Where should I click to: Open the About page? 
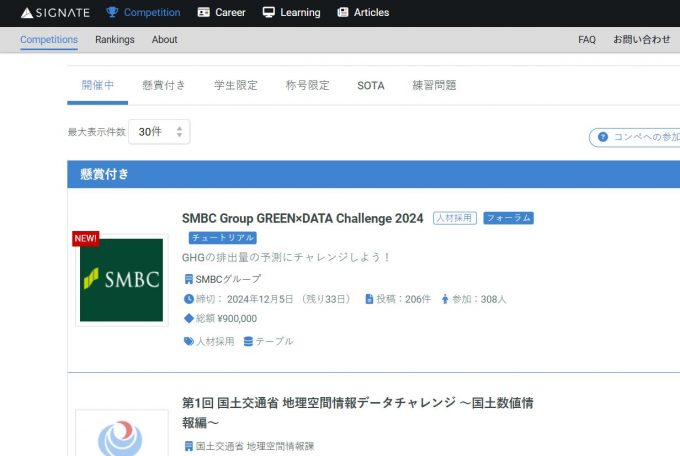tap(164, 39)
